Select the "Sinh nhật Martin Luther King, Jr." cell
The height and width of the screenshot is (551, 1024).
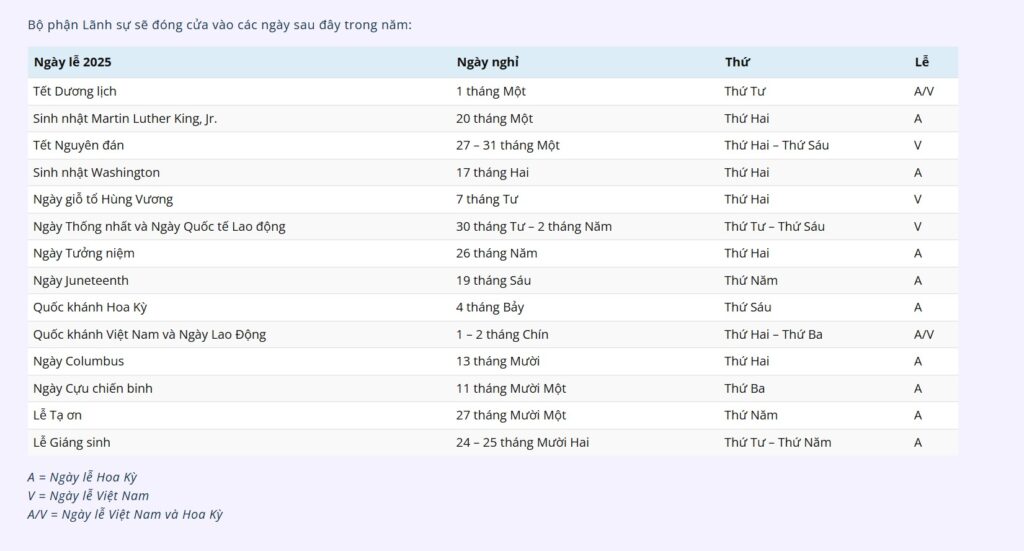(x=125, y=118)
